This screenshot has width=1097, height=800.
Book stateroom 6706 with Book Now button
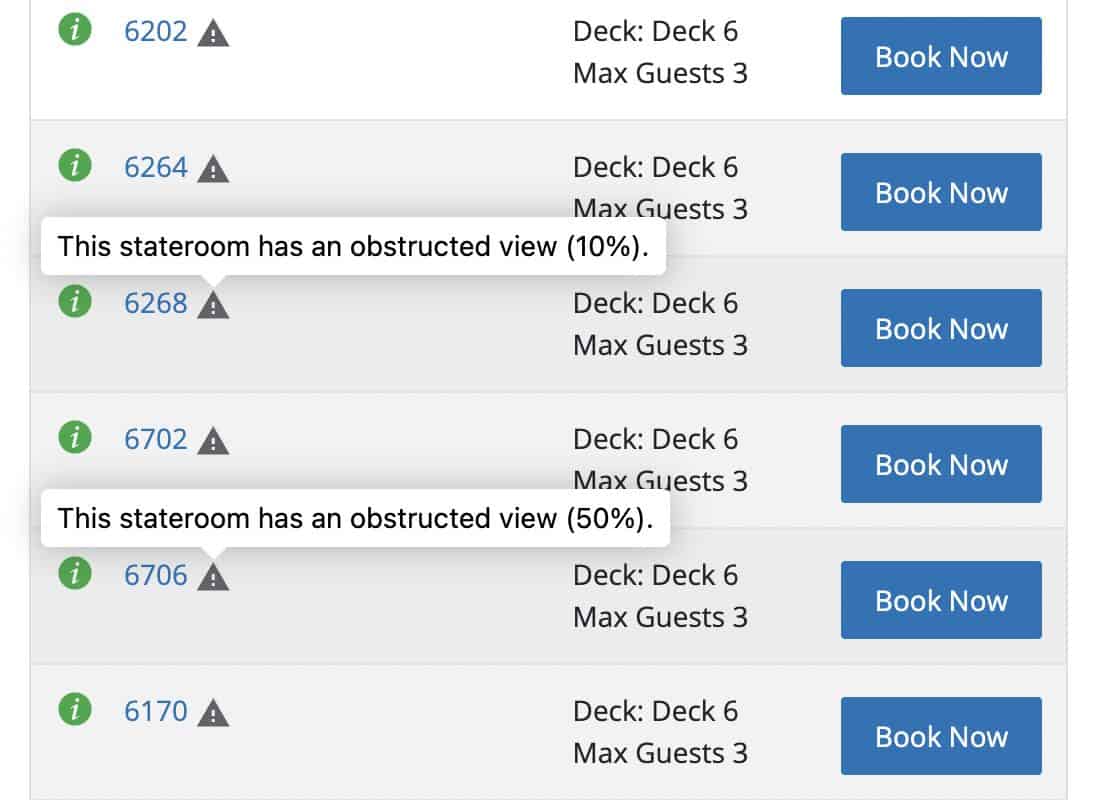(940, 600)
